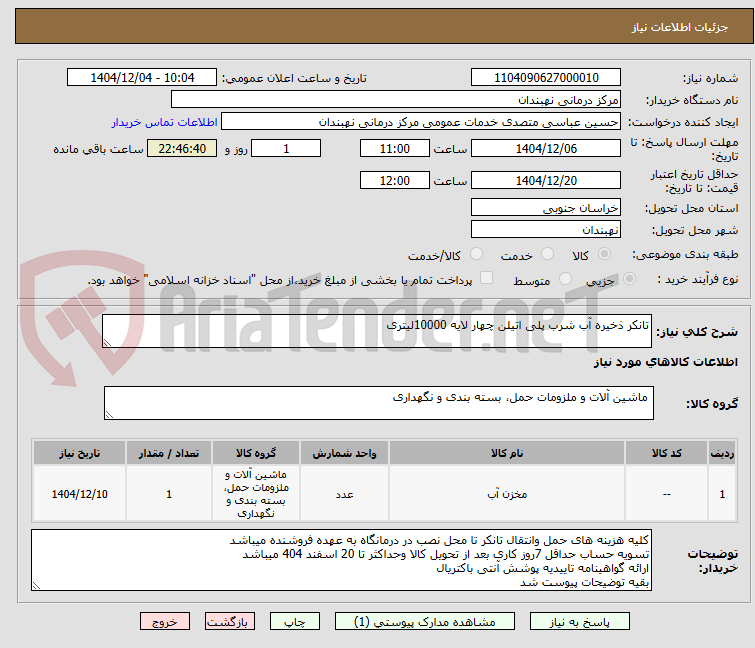Click the نام کالا column header

pyautogui.click(x=507, y=453)
